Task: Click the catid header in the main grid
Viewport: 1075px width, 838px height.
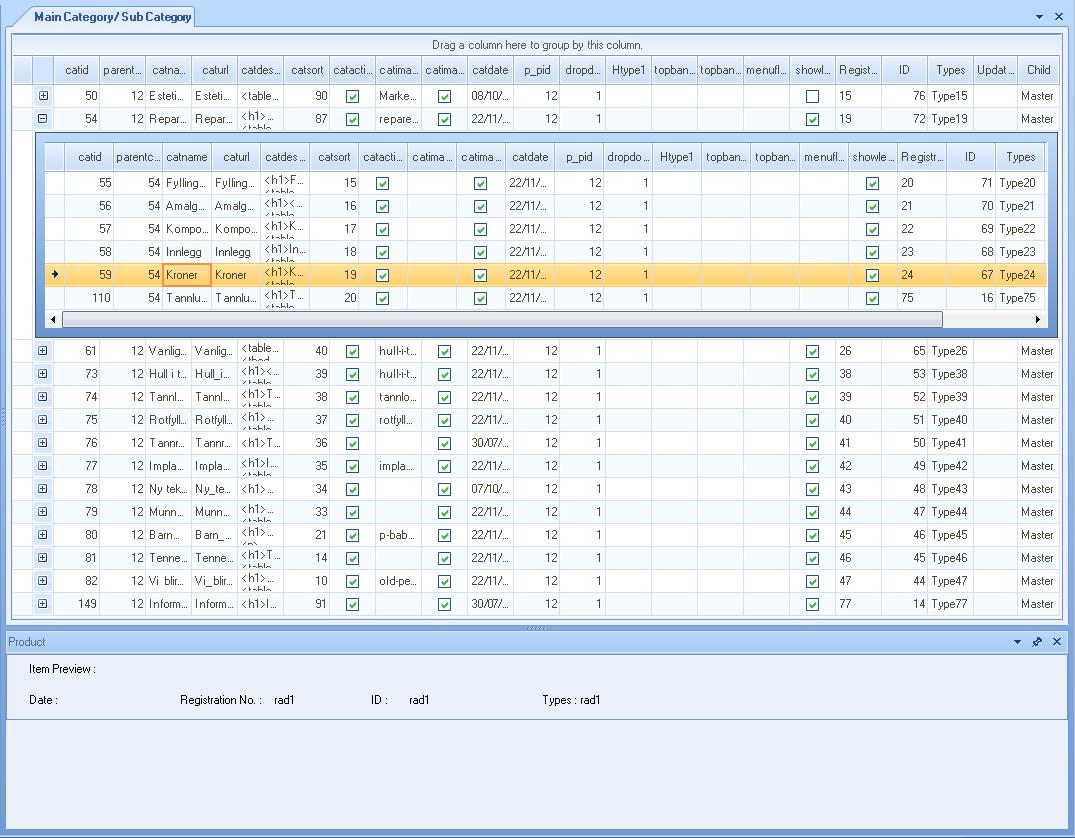Action: pos(77,70)
